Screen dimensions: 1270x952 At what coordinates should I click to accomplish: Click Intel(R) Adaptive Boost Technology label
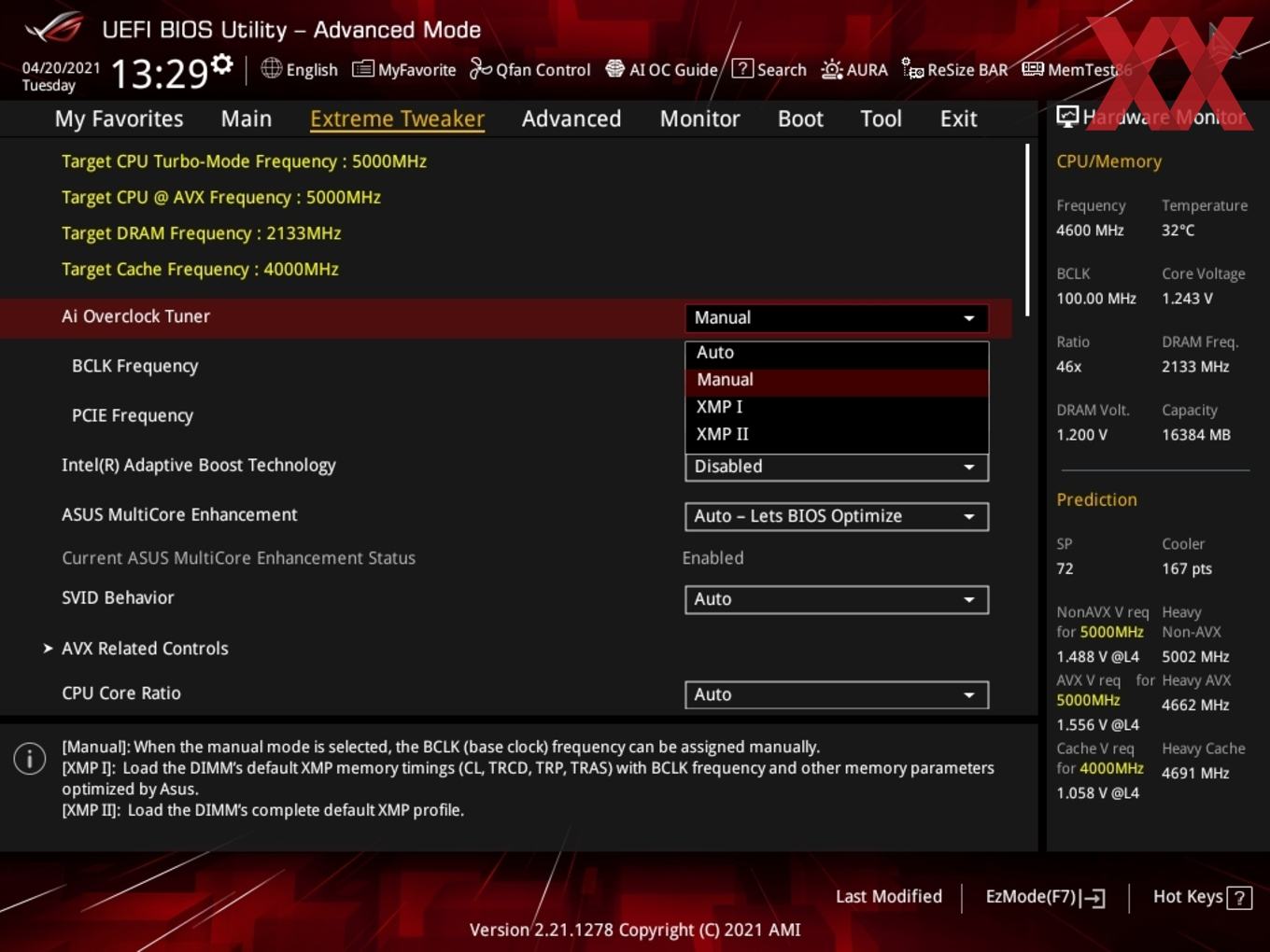pos(199,465)
